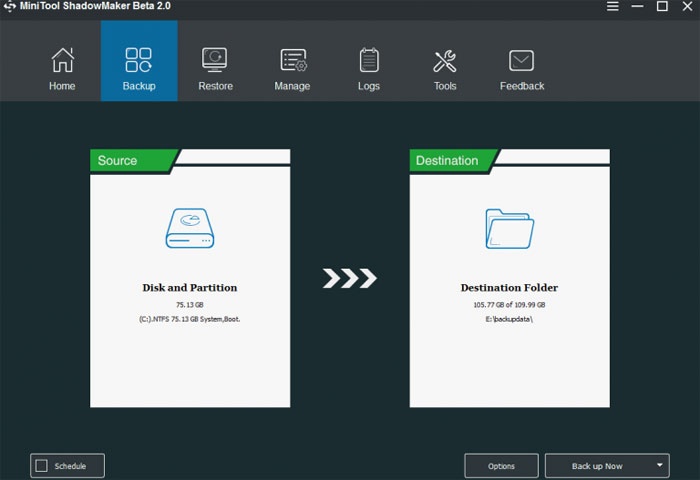Click the 75.13 GB size text
Viewport: 700px width, 480px height.
tap(190, 305)
